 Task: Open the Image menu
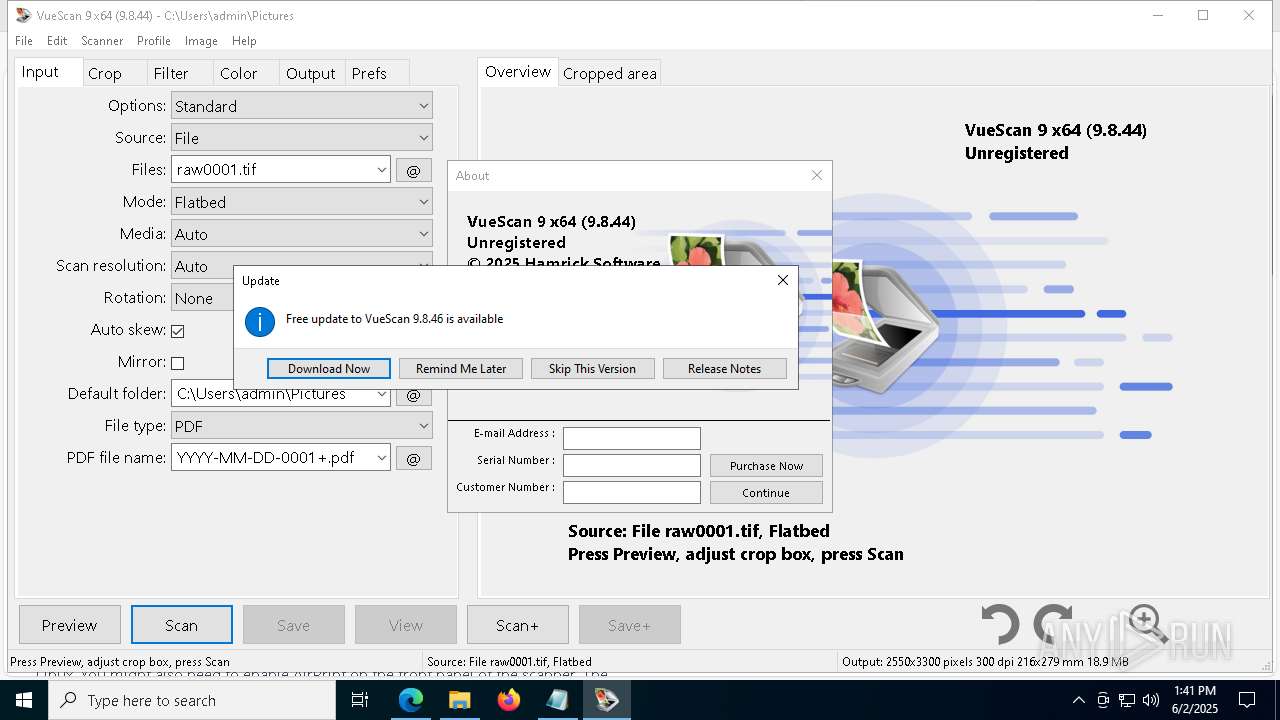201,41
